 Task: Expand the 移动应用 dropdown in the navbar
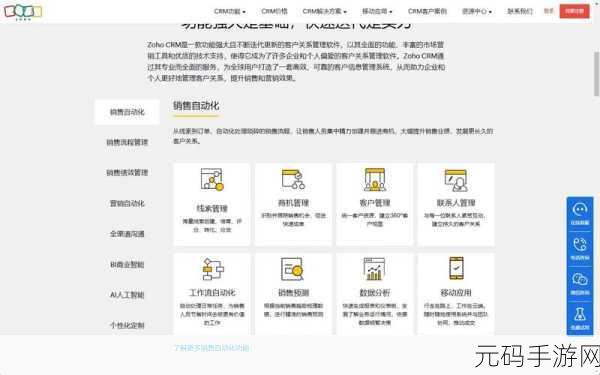pyautogui.click(x=377, y=11)
